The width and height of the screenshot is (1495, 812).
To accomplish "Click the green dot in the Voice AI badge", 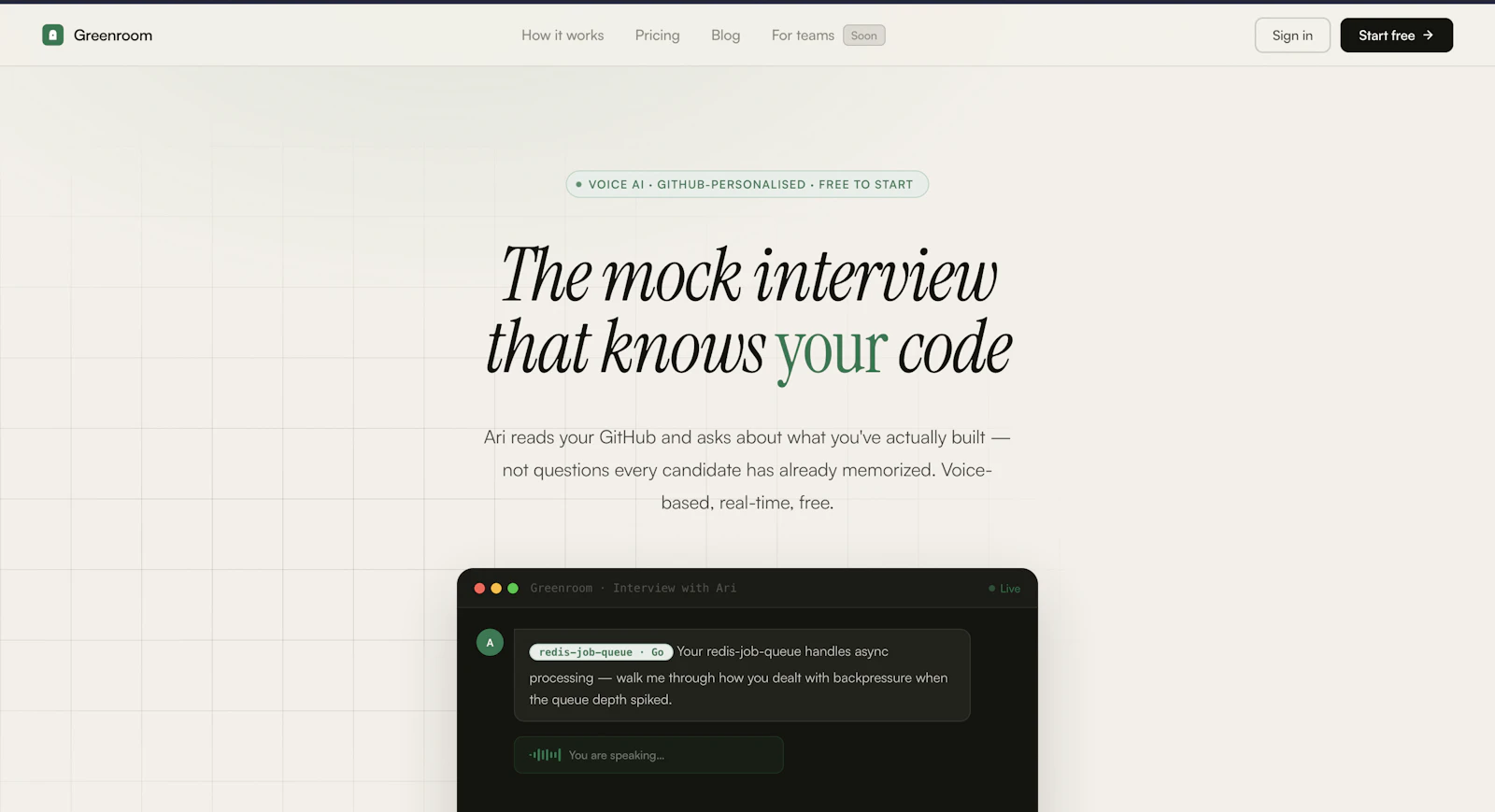I will coord(579,184).
